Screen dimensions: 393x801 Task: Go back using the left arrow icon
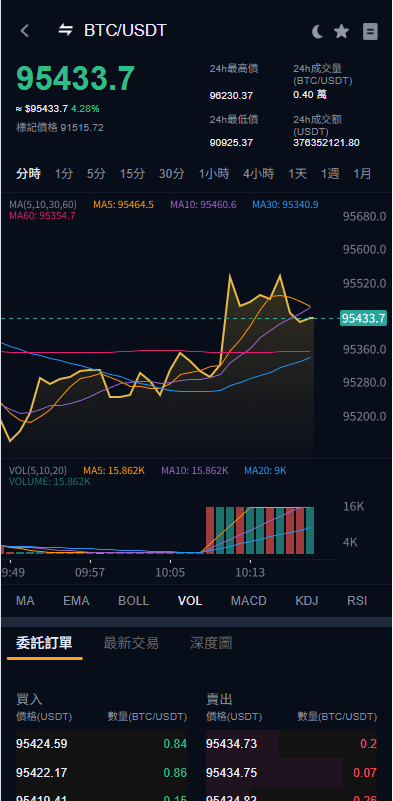[24, 31]
